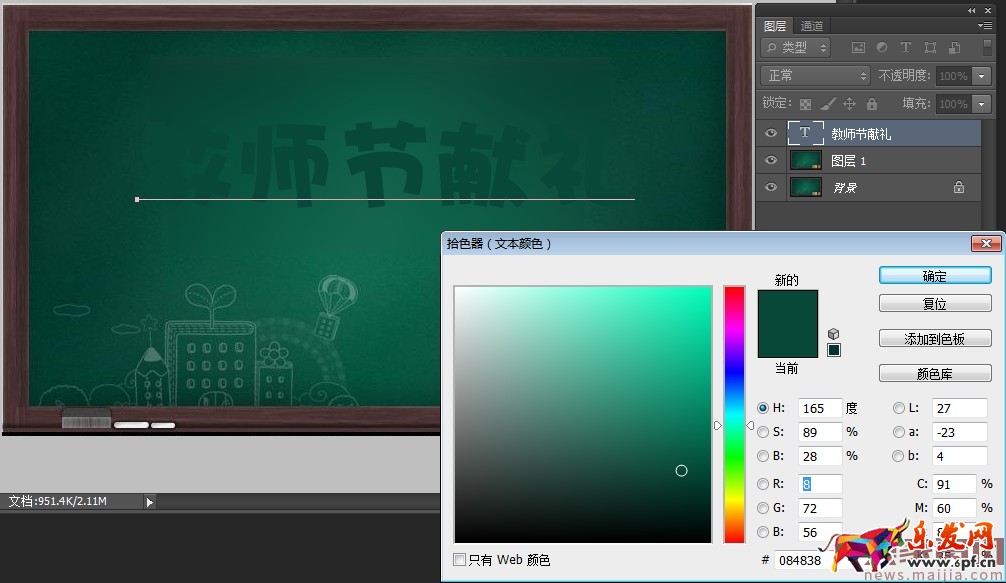This screenshot has width=1006, height=583.
Task: Select the 图层 1 layer thumbnail
Action: pos(806,160)
